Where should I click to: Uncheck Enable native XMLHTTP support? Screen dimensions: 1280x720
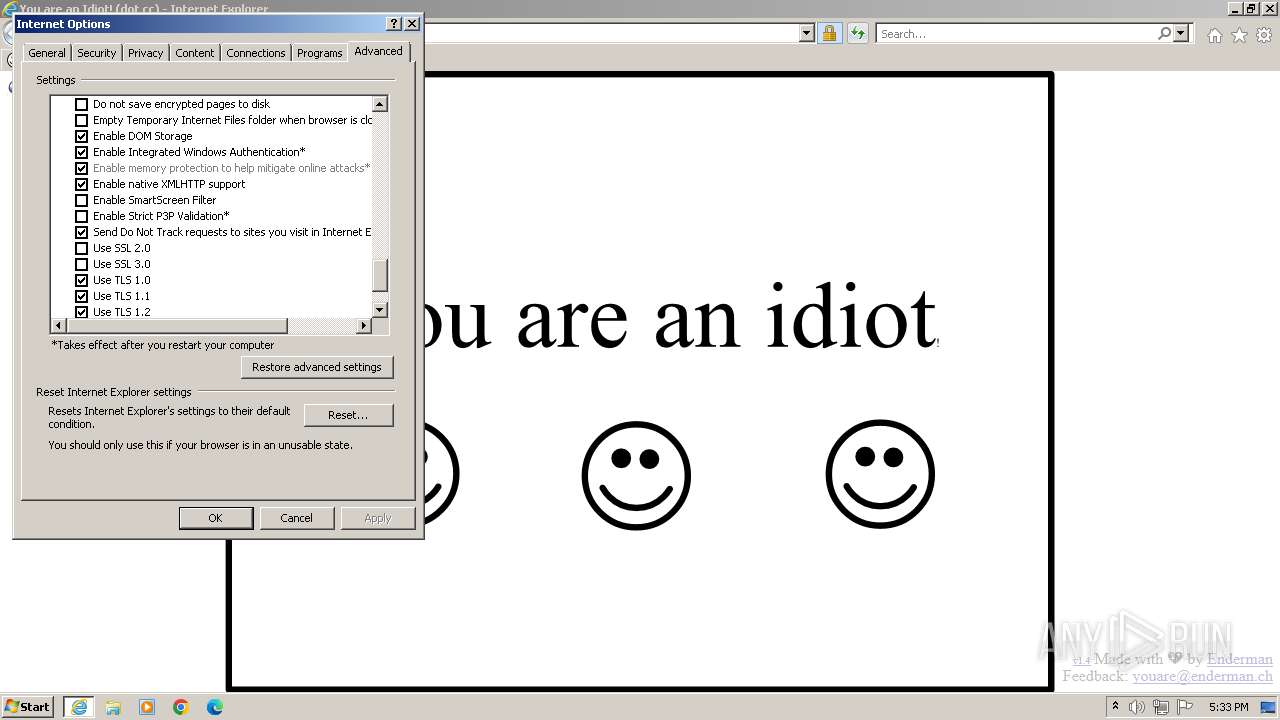(82, 184)
